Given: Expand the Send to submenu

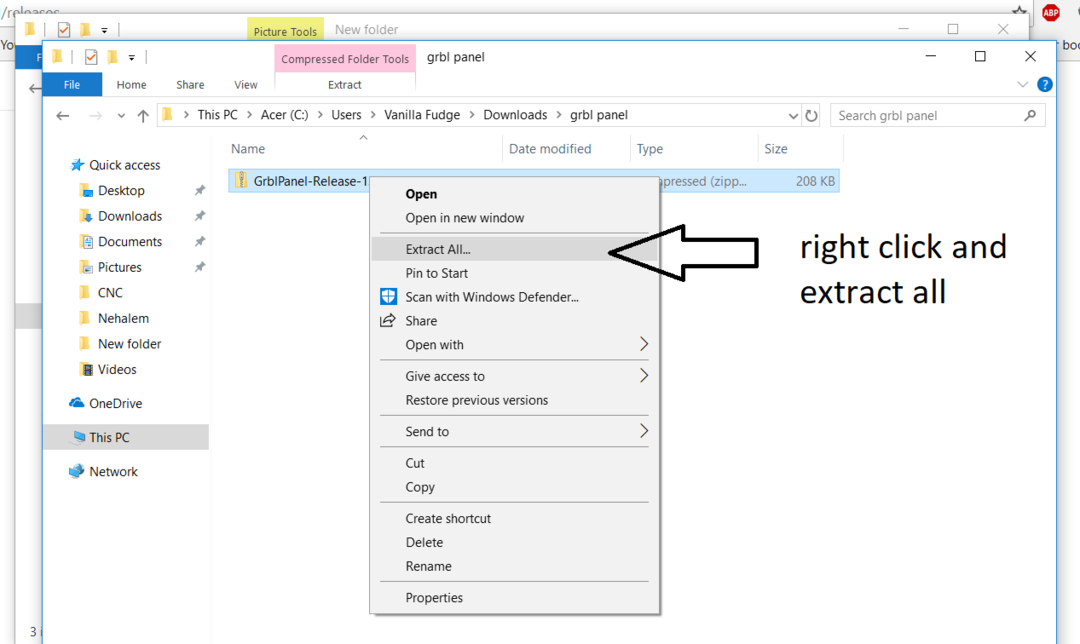Looking at the screenshot, I should point(643,431).
